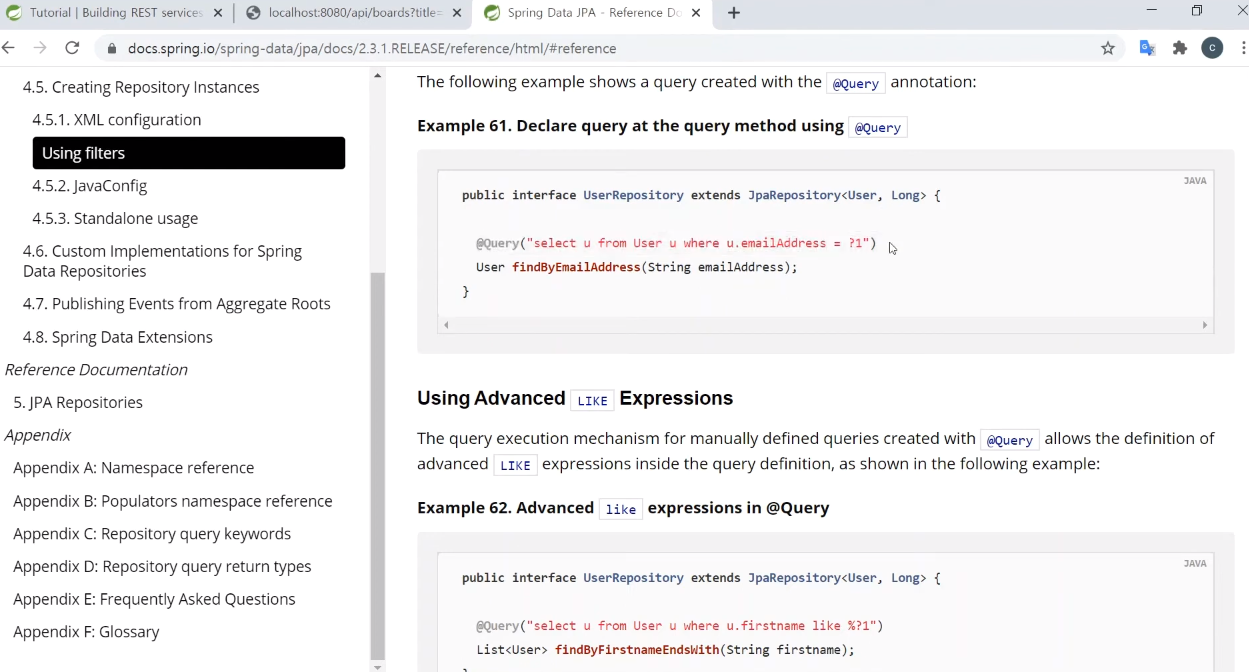This screenshot has width=1249, height=672.
Task: Restore down the browser window
Action: [1197, 11]
